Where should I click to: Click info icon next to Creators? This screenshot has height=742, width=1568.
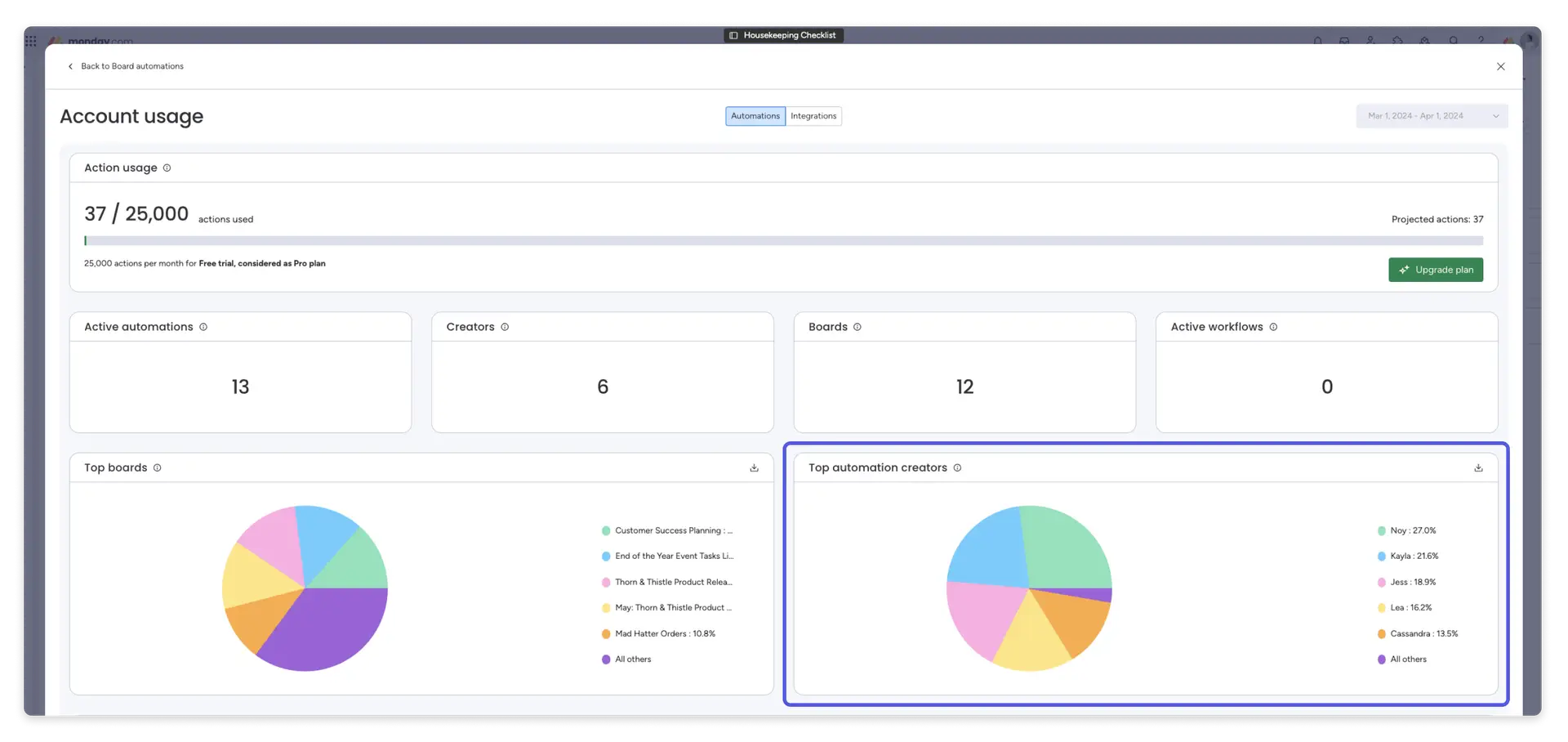tap(505, 327)
